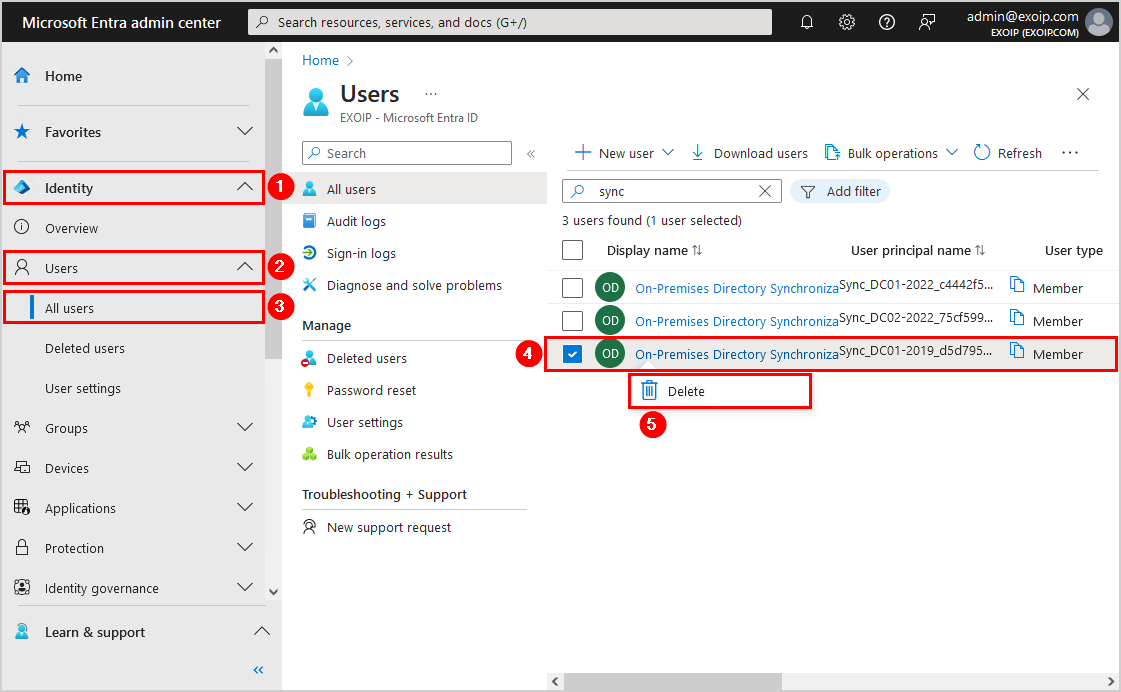The image size is (1121, 692).
Task: Click the Devices icon in sidebar
Action: click(x=22, y=468)
